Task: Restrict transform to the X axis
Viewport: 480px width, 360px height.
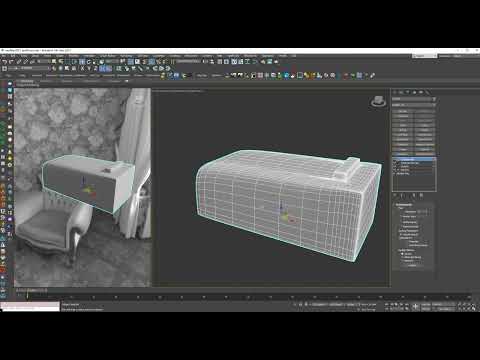Action: point(82,68)
